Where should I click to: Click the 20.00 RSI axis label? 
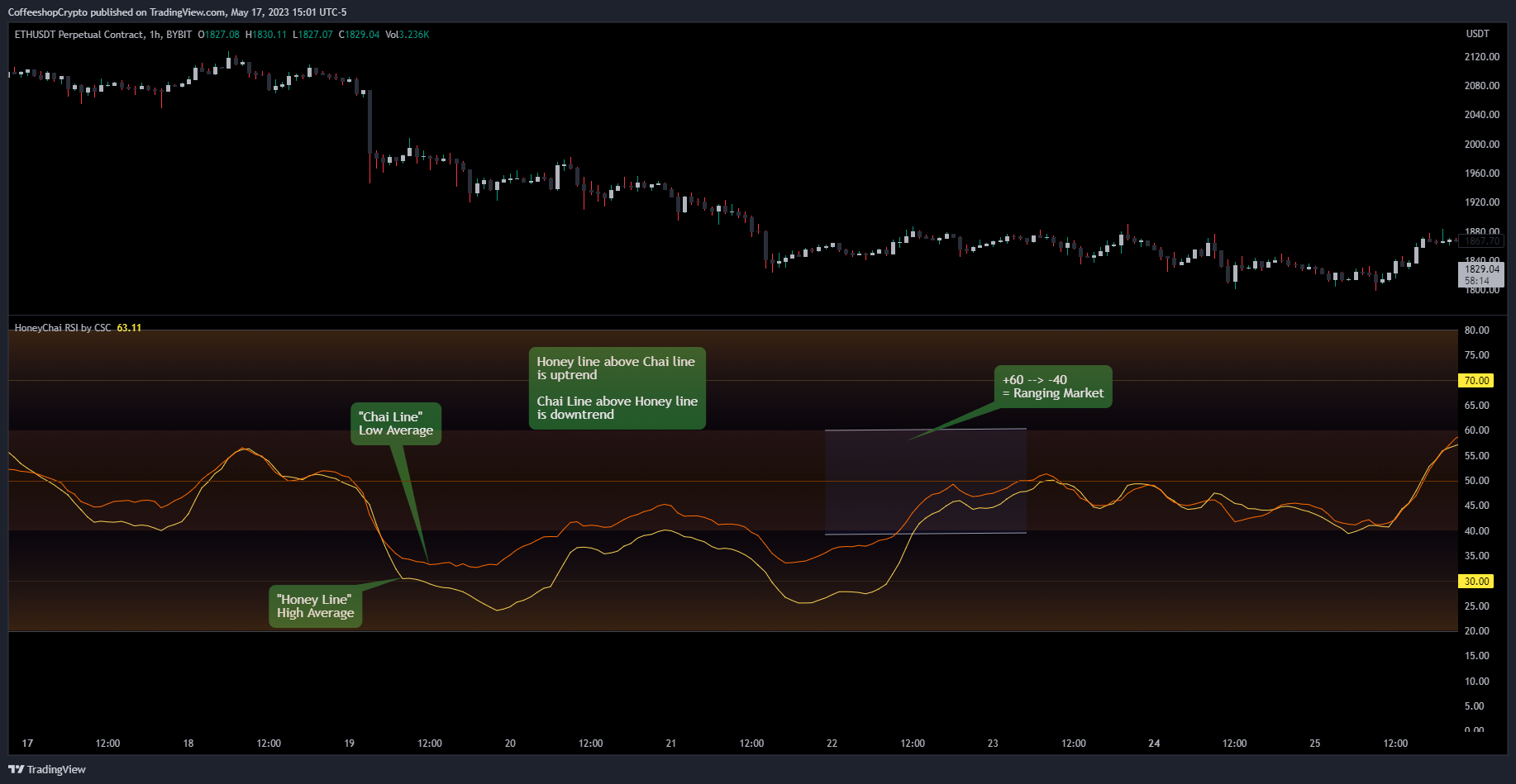coord(1476,631)
